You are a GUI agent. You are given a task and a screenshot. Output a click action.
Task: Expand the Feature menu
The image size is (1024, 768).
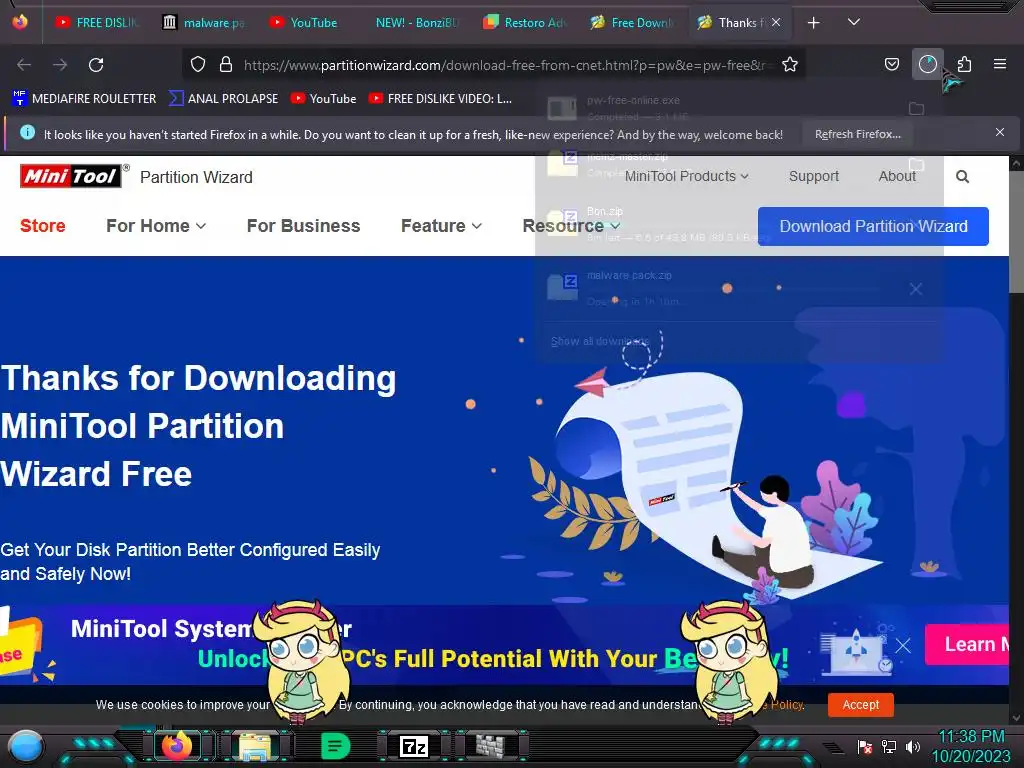coord(441,226)
